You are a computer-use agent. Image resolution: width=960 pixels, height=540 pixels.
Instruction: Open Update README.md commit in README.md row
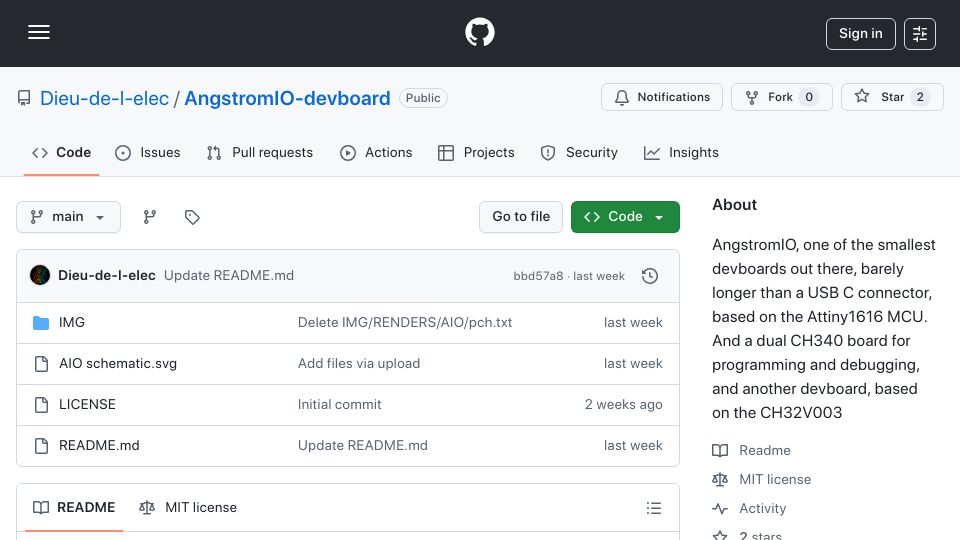(x=362, y=446)
